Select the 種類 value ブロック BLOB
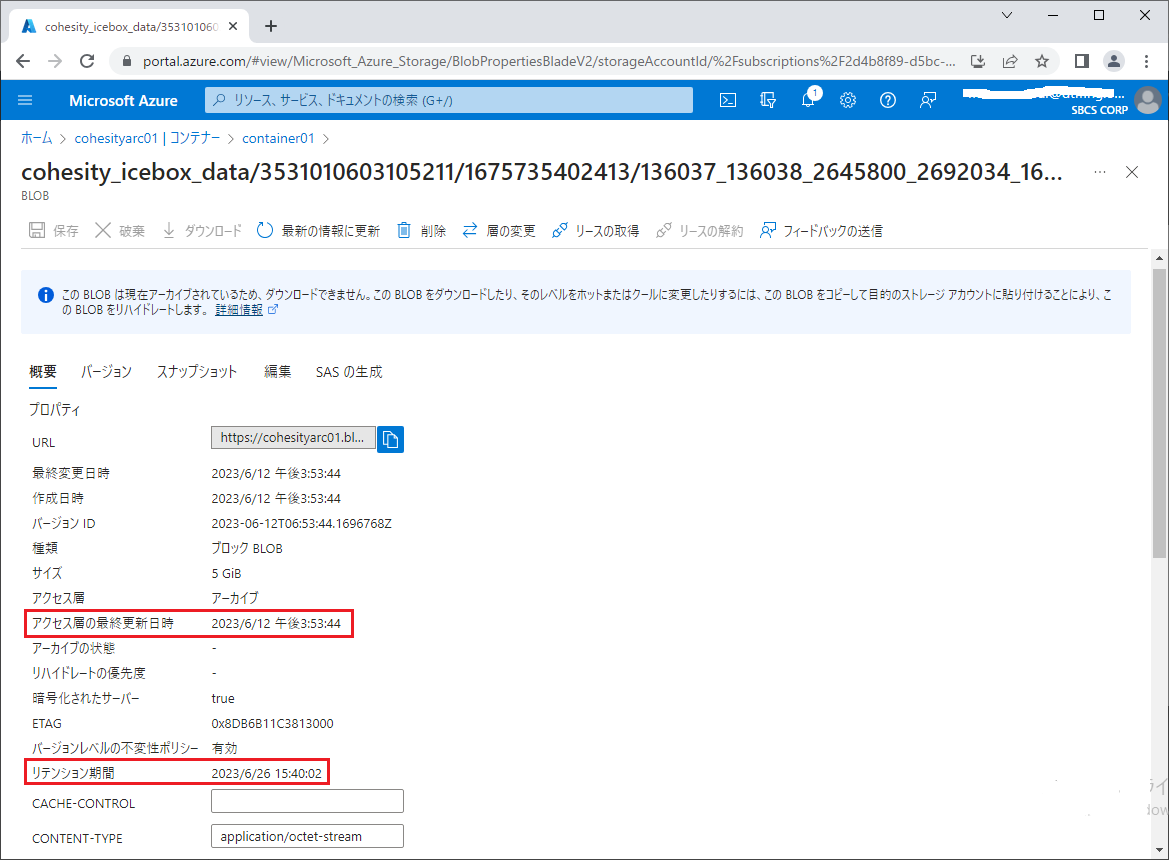This screenshot has height=860, width=1169. pyautogui.click(x=247, y=548)
